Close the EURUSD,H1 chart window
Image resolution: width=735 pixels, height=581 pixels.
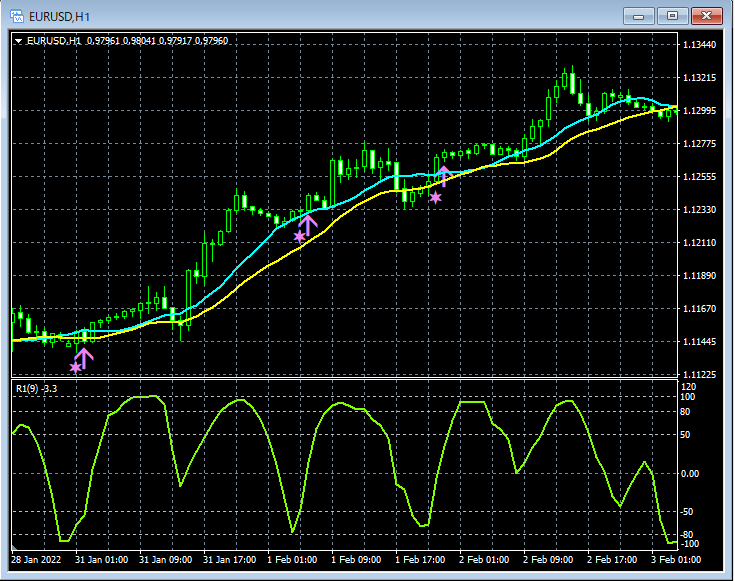707,16
